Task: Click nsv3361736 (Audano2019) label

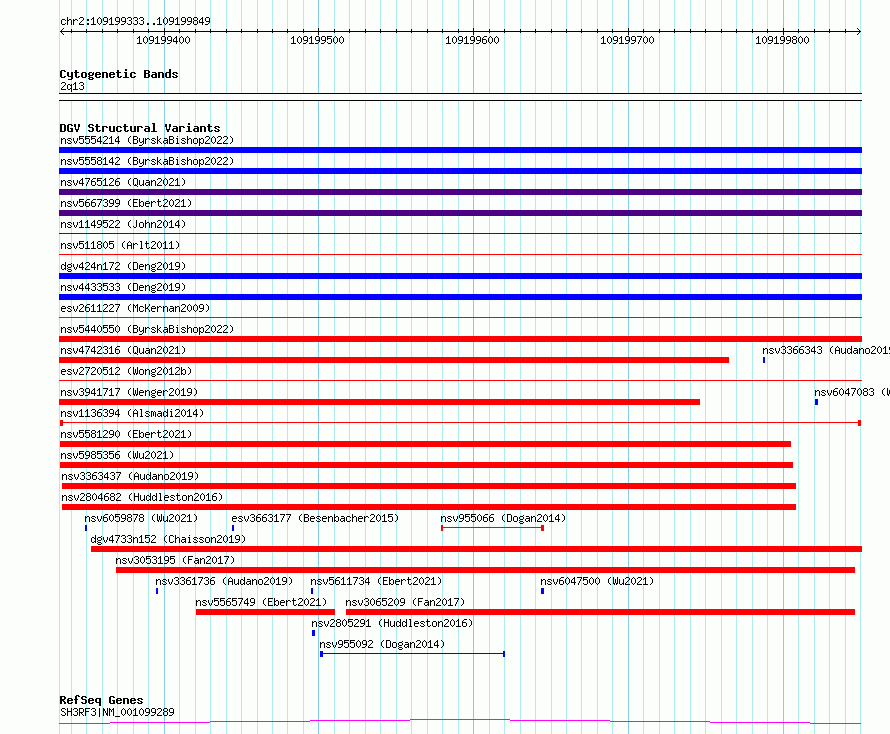Action: pos(224,581)
